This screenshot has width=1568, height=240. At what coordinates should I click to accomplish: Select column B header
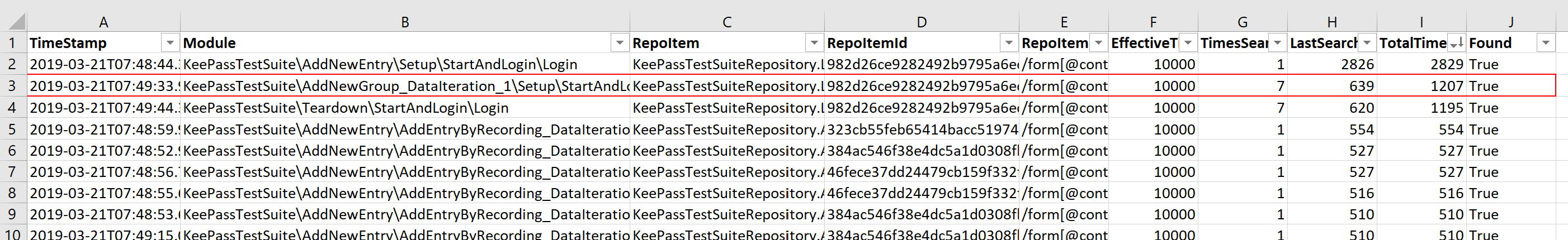point(405,22)
